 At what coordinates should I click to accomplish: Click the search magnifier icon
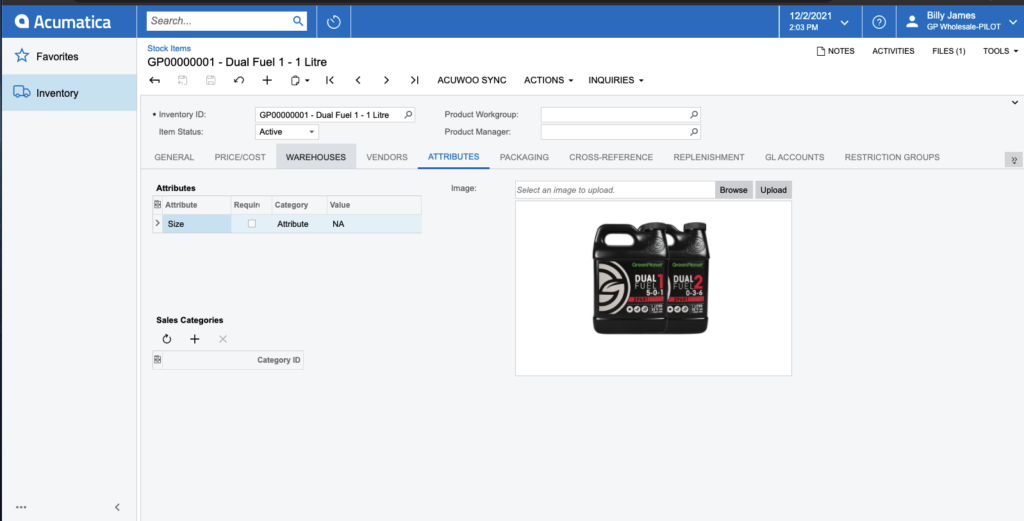298,21
